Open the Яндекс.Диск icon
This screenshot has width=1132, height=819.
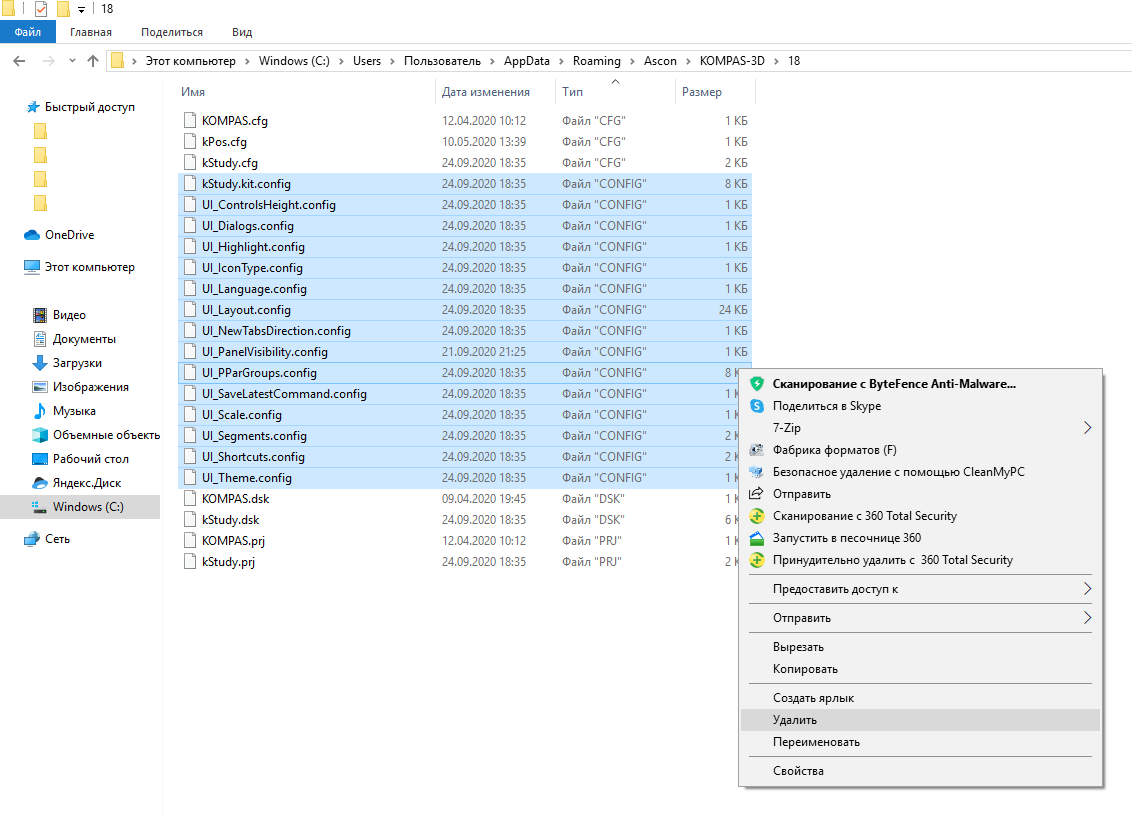pyautogui.click(x=40, y=482)
